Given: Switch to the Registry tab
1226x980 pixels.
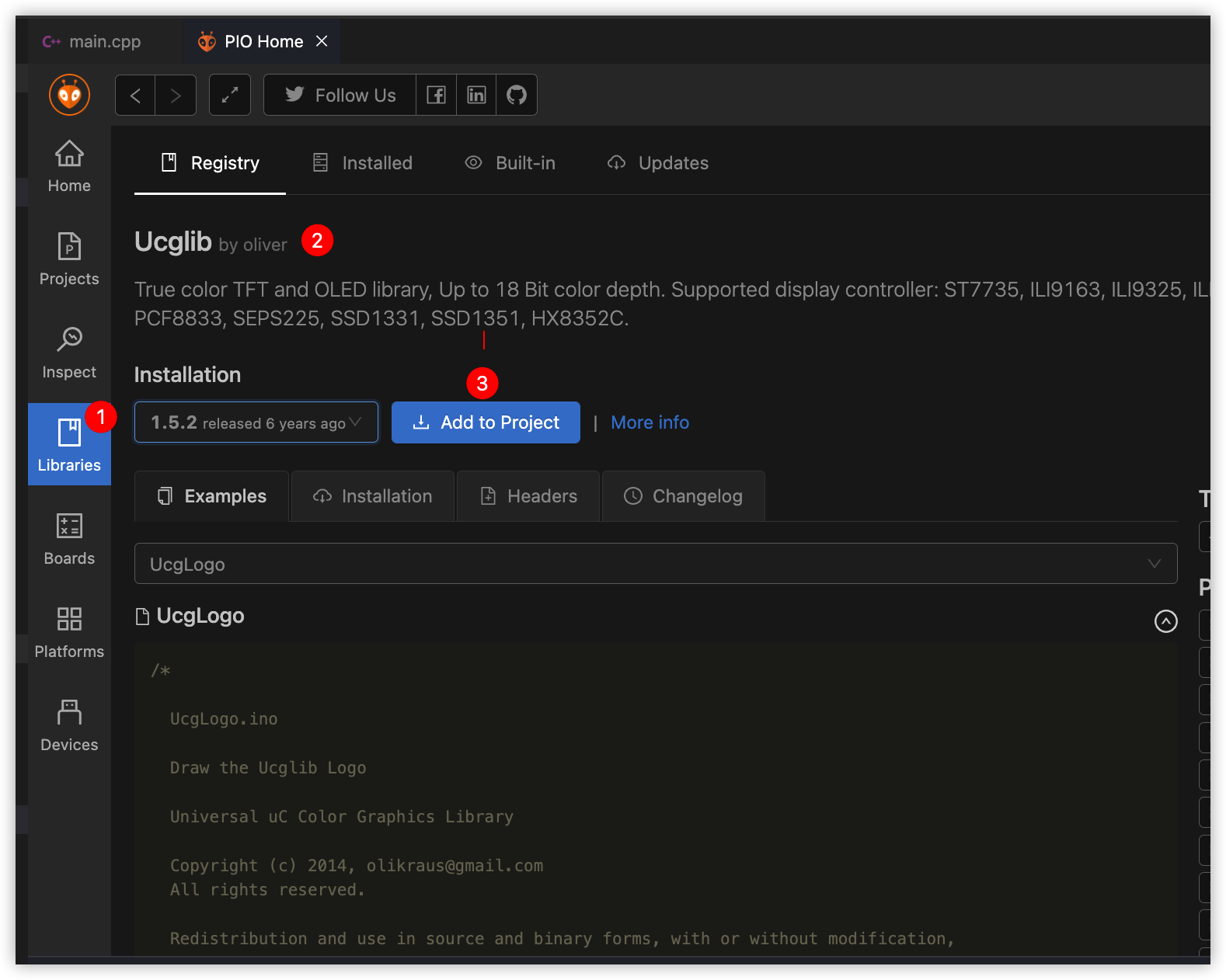Looking at the screenshot, I should point(210,163).
